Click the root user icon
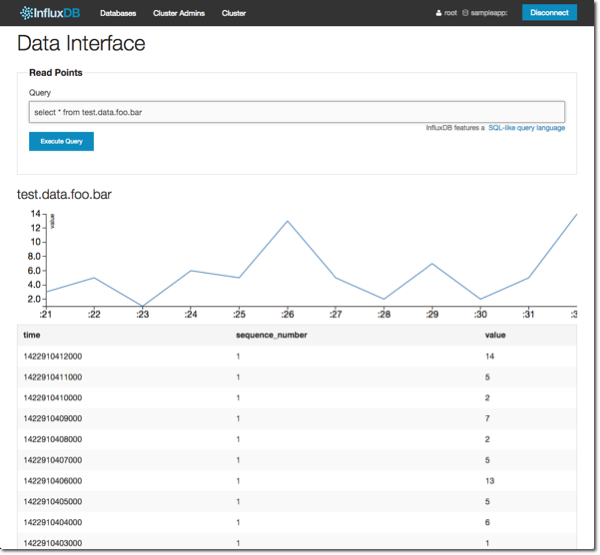600x555 pixels. click(437, 14)
